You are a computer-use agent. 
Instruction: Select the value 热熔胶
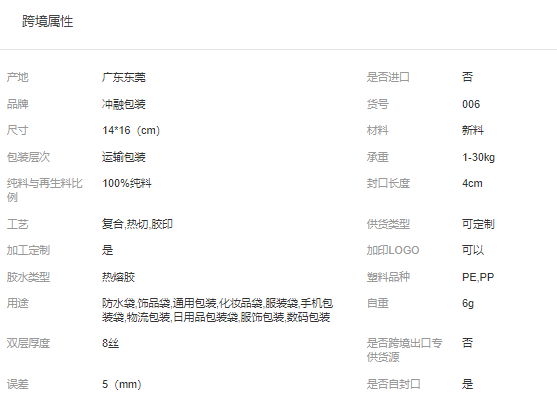[119, 277]
